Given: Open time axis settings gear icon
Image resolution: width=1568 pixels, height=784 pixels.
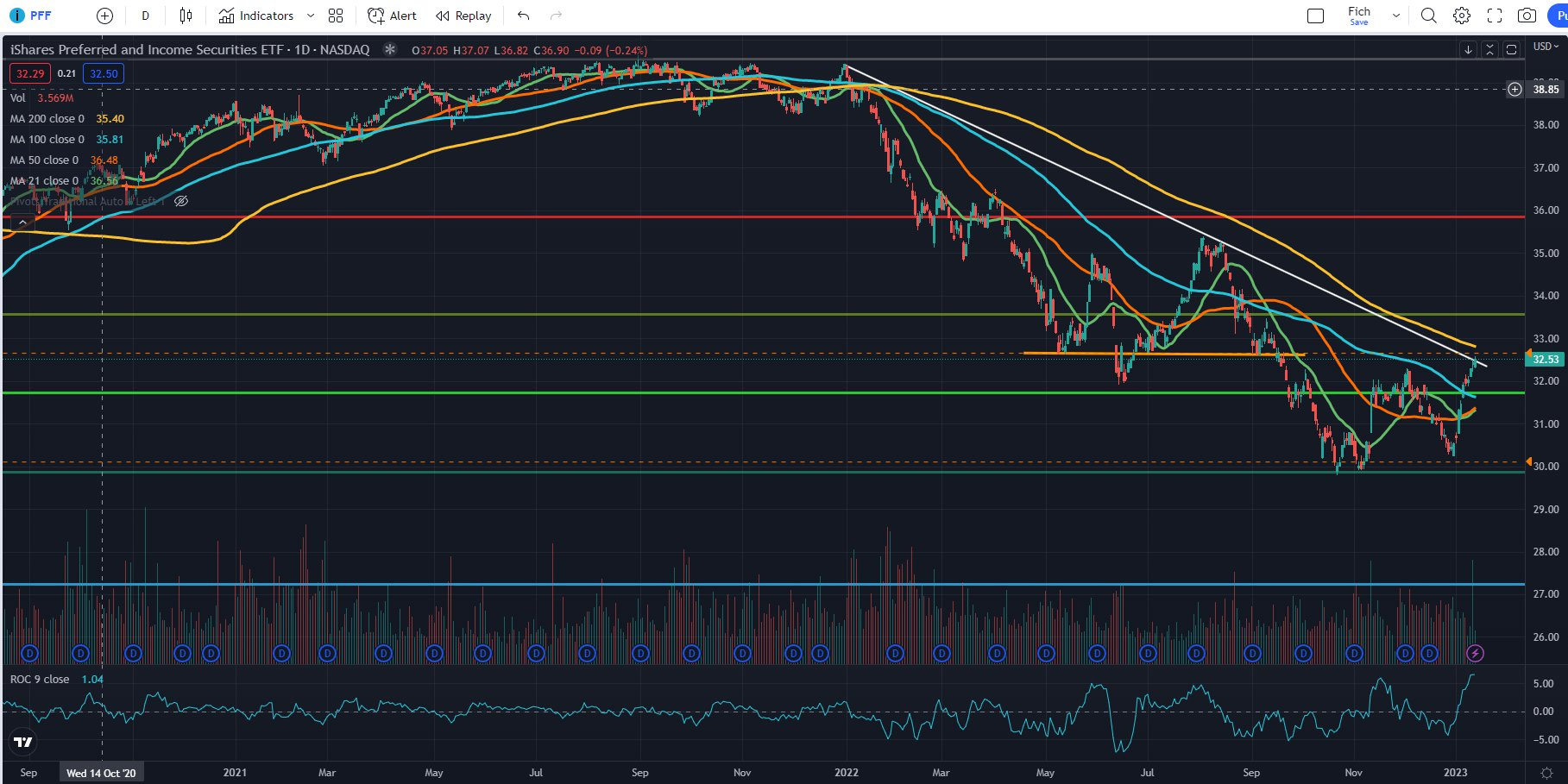Looking at the screenshot, I should pos(1546,773).
